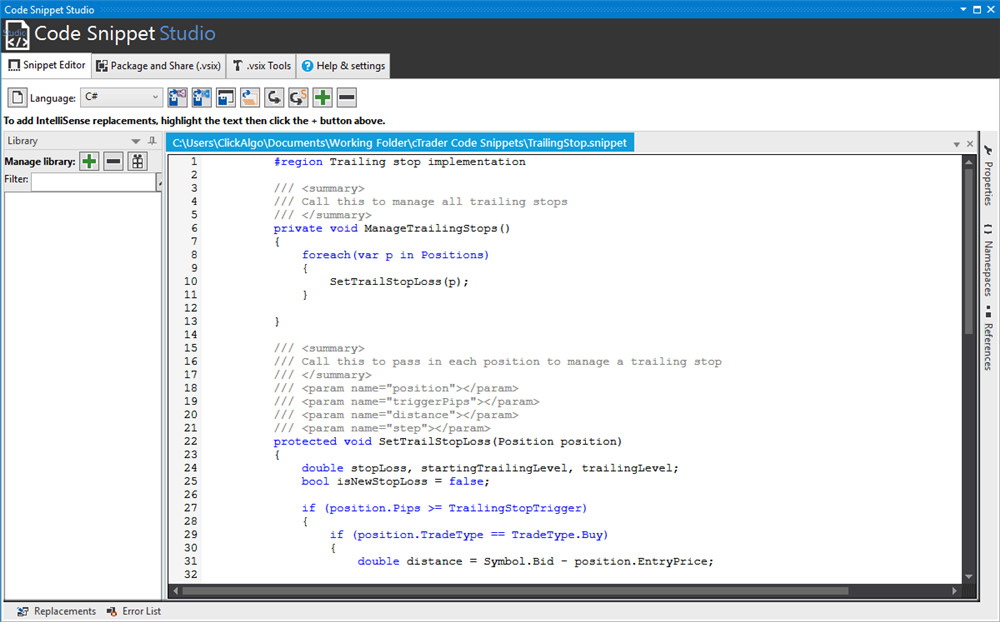
Task: Click the horizontal scrollbar right arrow
Action: click(x=954, y=591)
